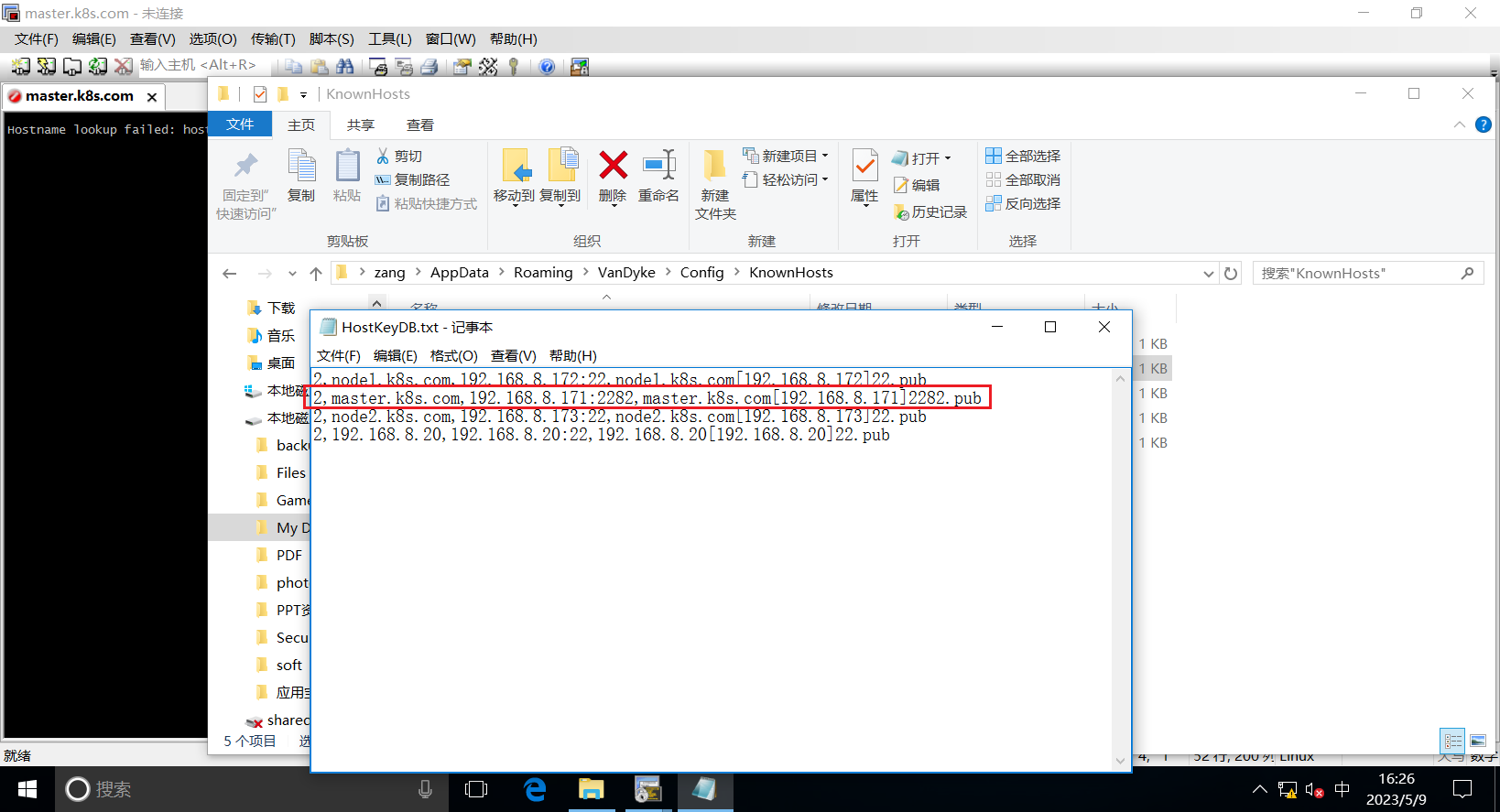Click the Connect in Tab icon
Screen dimensions: 1500x812
pos(72,66)
